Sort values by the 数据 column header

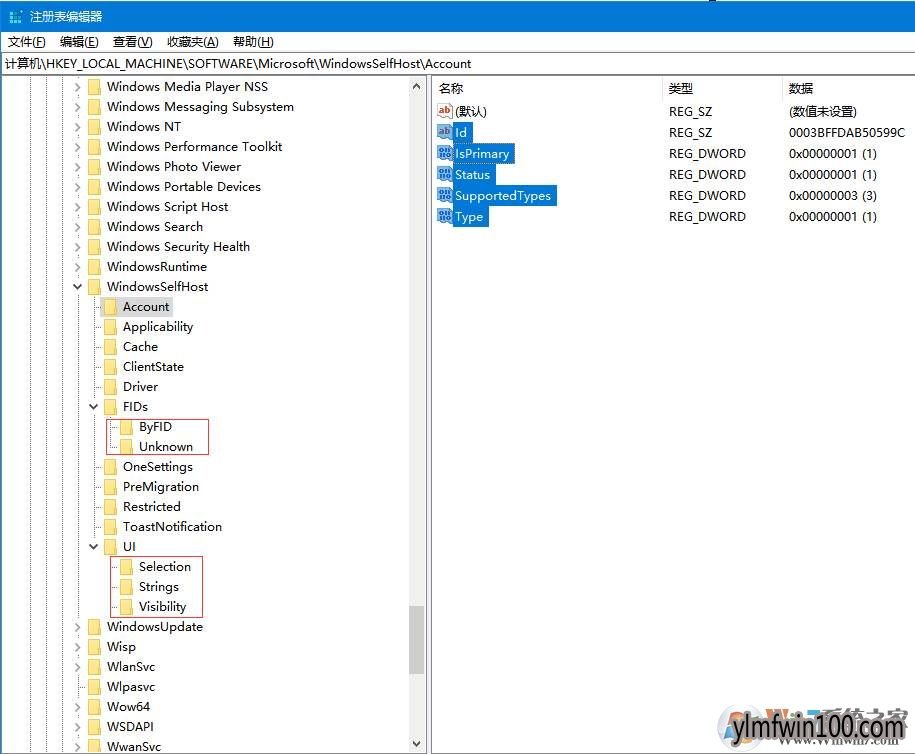coord(848,88)
